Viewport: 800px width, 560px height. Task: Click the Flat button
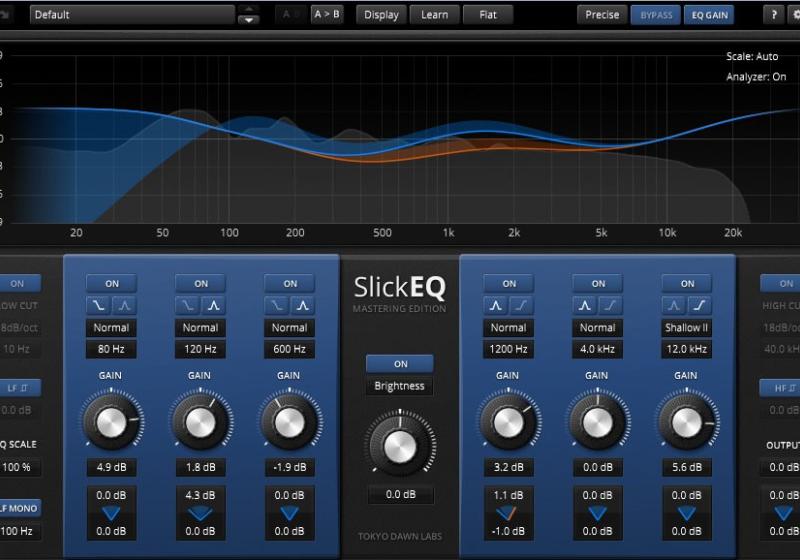(x=488, y=15)
